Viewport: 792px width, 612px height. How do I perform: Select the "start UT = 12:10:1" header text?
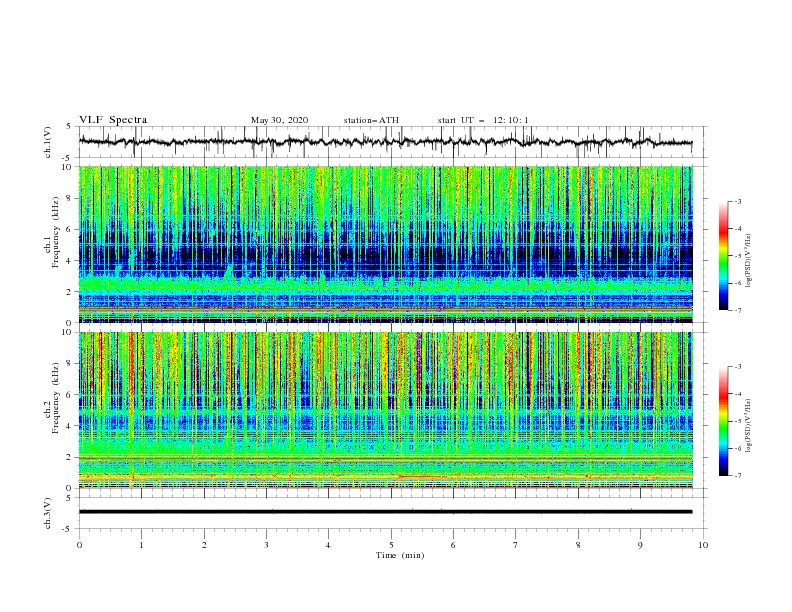(x=483, y=120)
